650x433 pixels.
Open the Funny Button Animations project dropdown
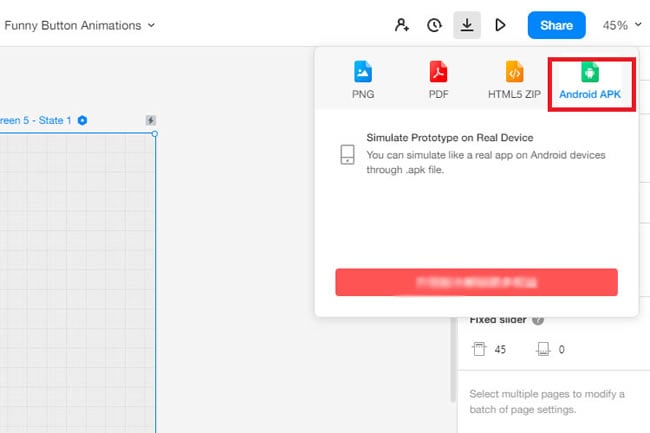79,25
